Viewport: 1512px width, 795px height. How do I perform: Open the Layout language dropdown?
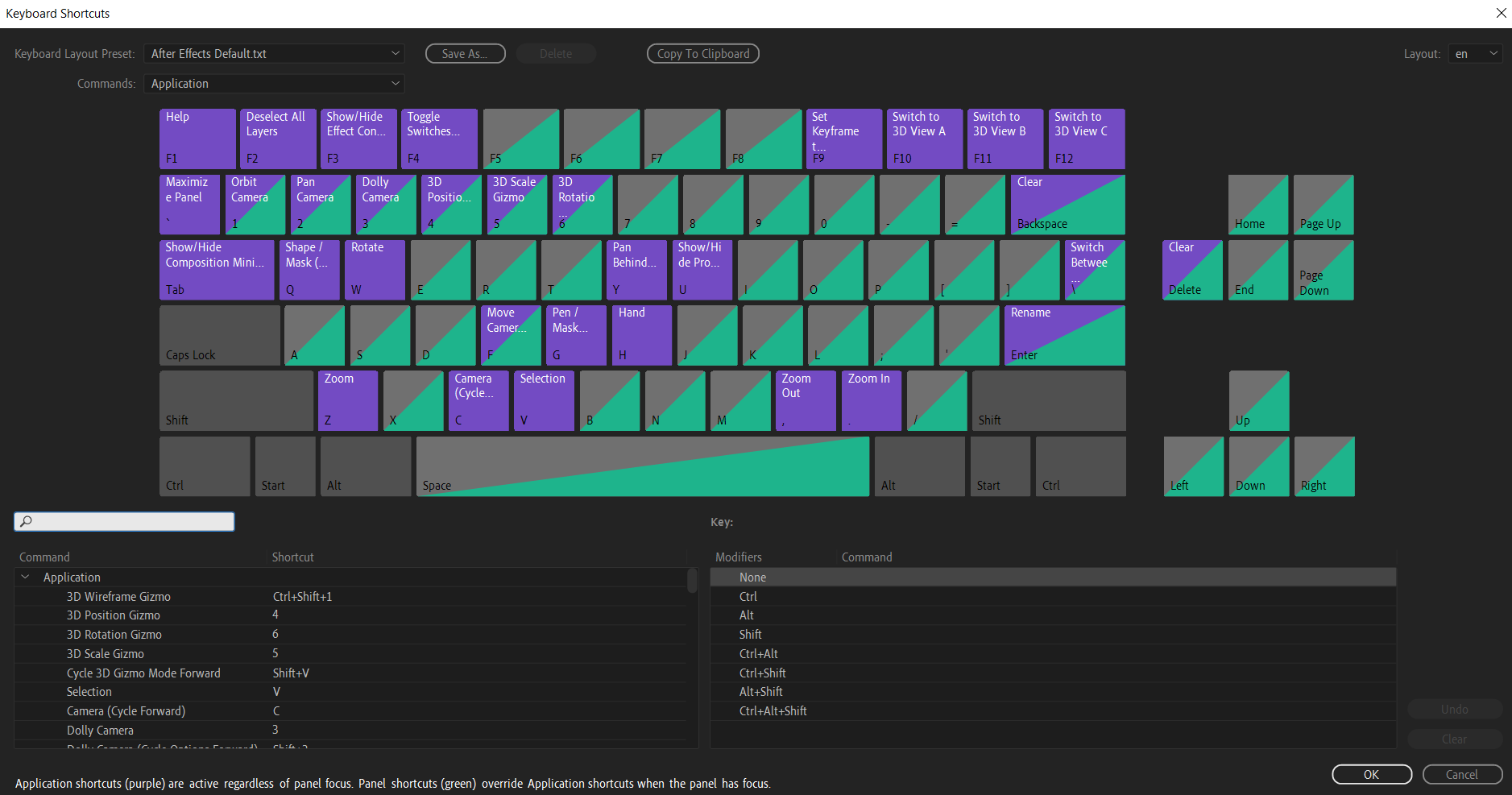pyautogui.click(x=1475, y=54)
